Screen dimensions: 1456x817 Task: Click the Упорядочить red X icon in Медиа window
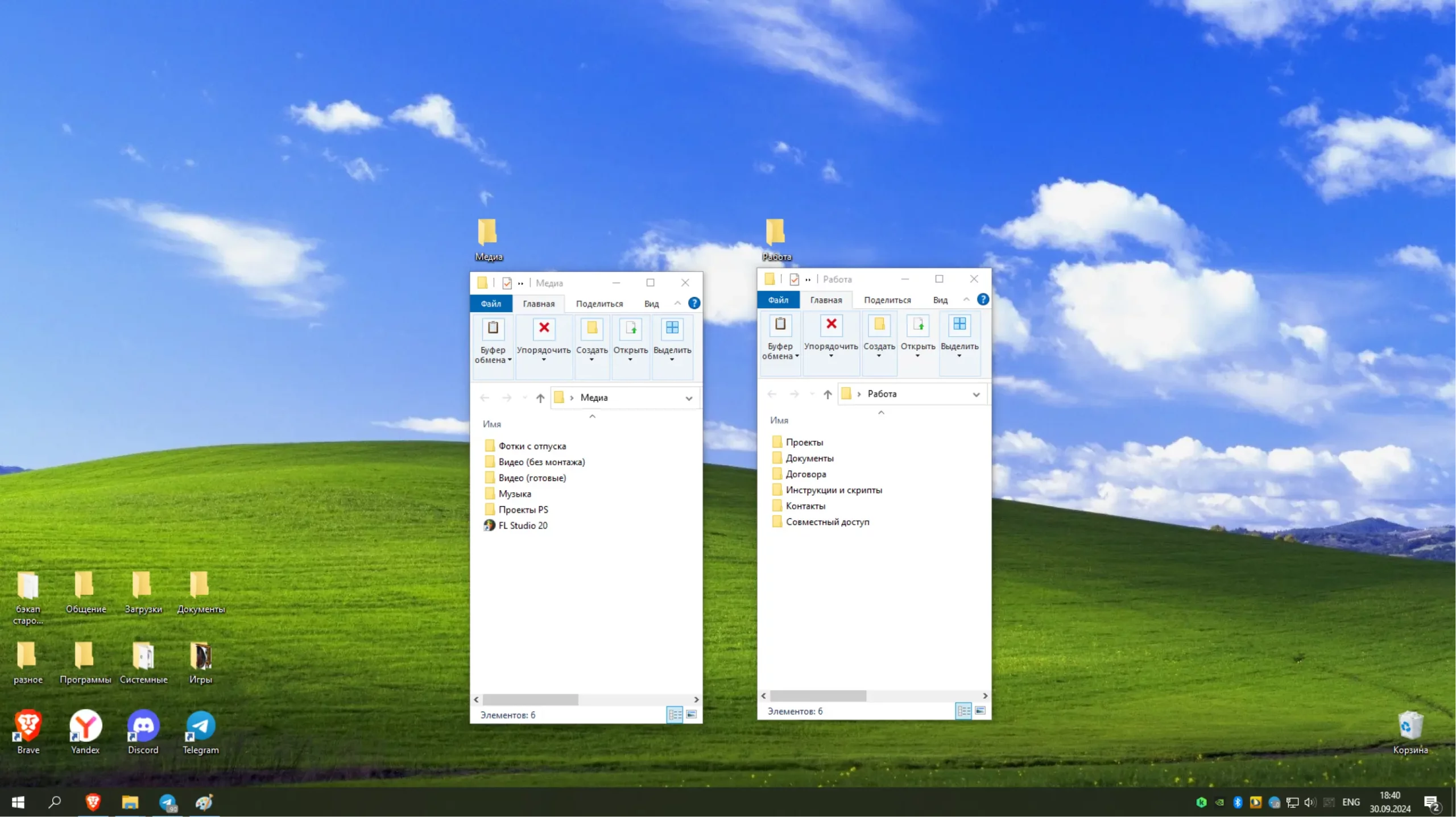coord(544,328)
